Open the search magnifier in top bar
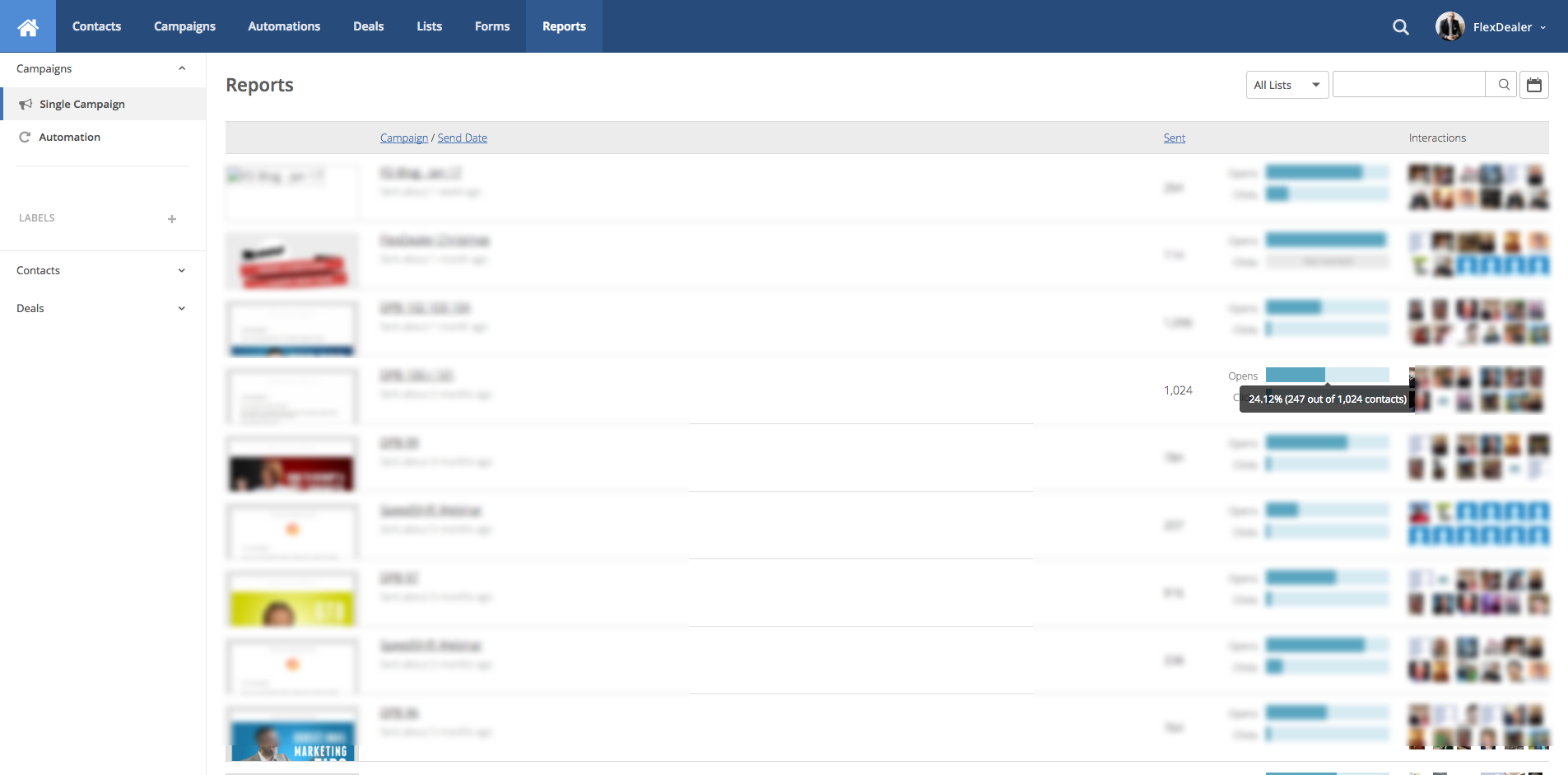1568x775 pixels. point(1400,27)
